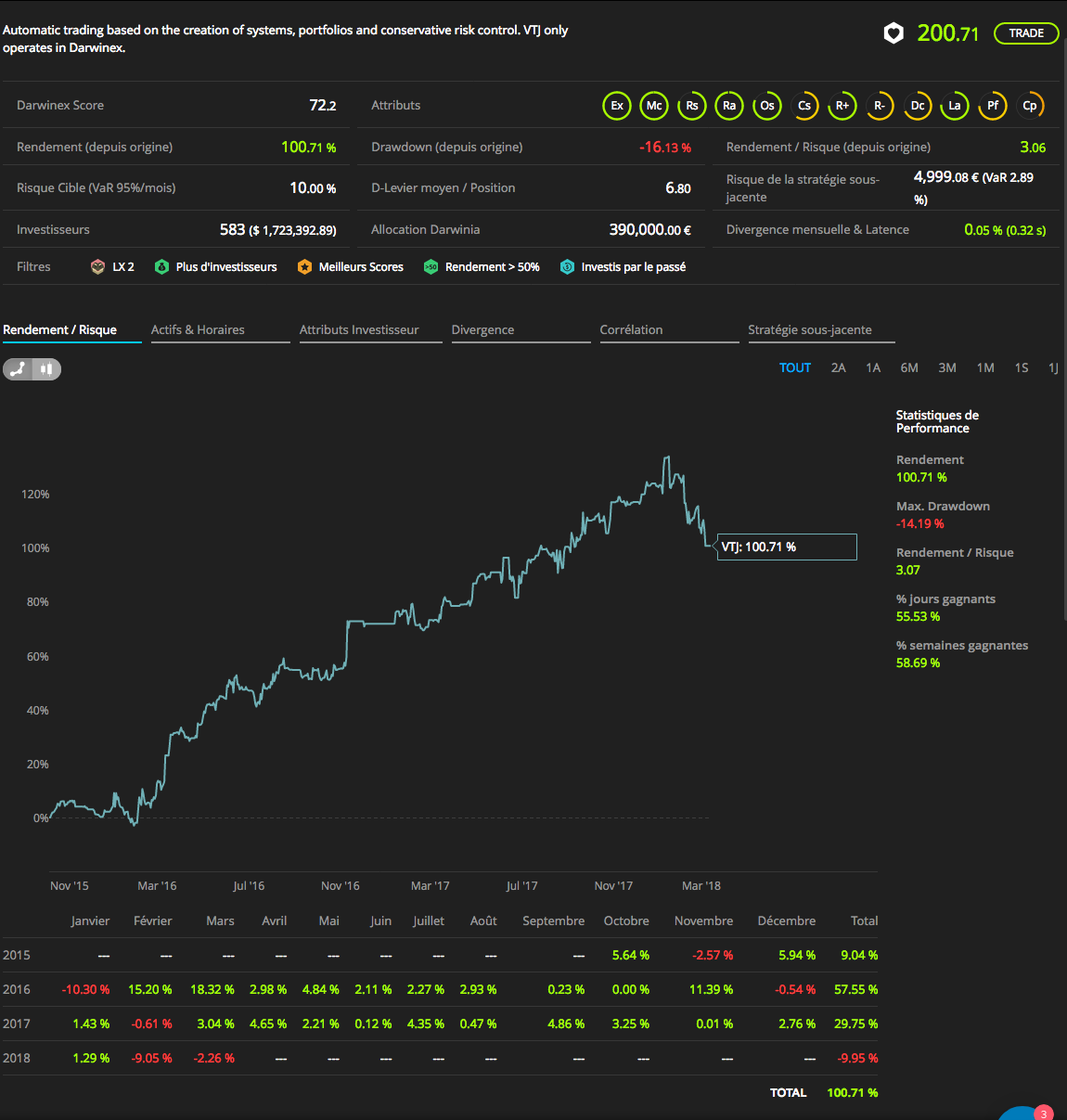
Task: Open the chat bubble with 3 notifications
Action: click(1025, 1114)
